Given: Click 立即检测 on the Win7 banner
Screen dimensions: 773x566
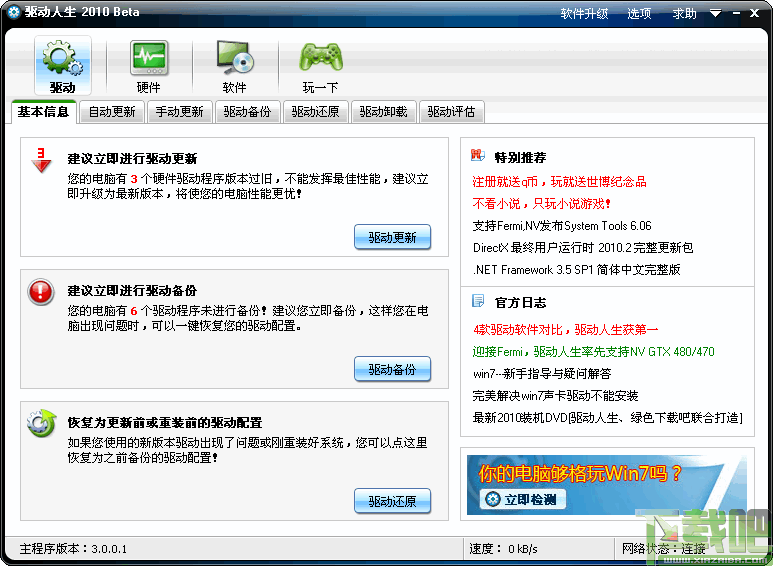Looking at the screenshot, I should click(x=522, y=499).
